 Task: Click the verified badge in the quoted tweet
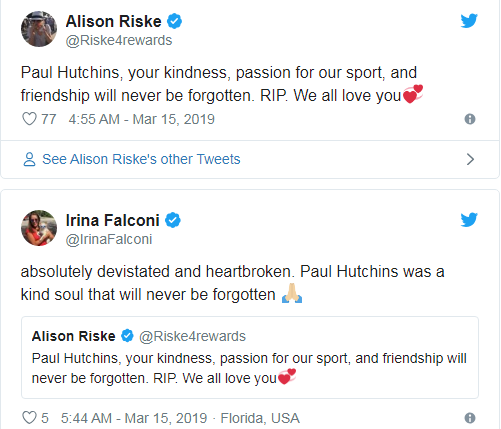(x=127, y=336)
